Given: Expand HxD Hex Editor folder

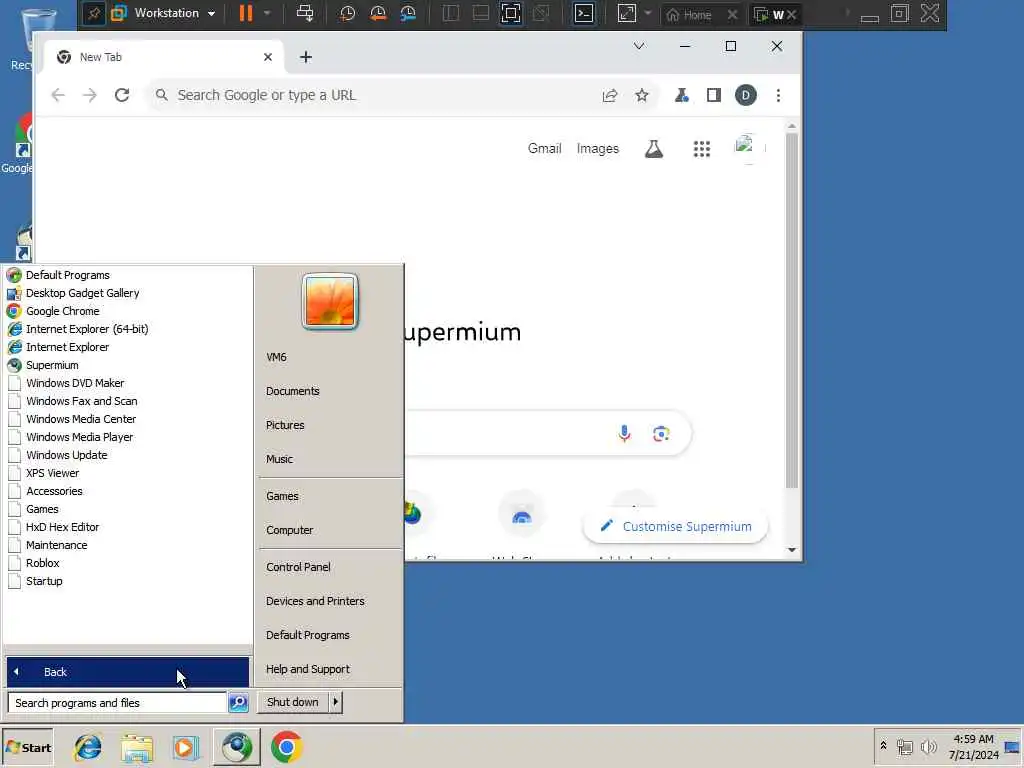Looking at the screenshot, I should [x=62, y=527].
